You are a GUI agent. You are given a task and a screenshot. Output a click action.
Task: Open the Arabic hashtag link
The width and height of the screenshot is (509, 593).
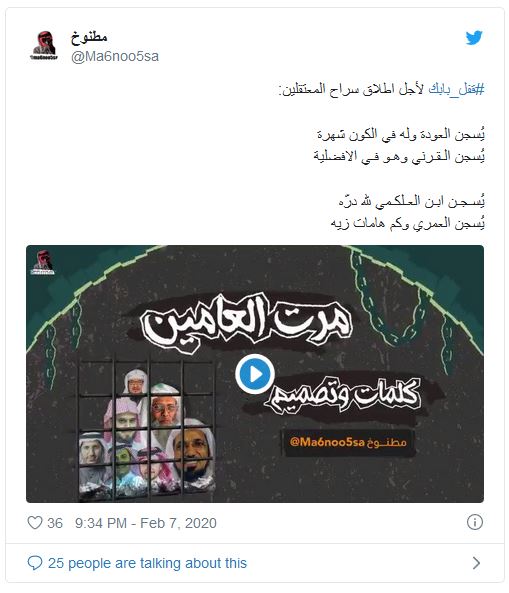pos(456,90)
